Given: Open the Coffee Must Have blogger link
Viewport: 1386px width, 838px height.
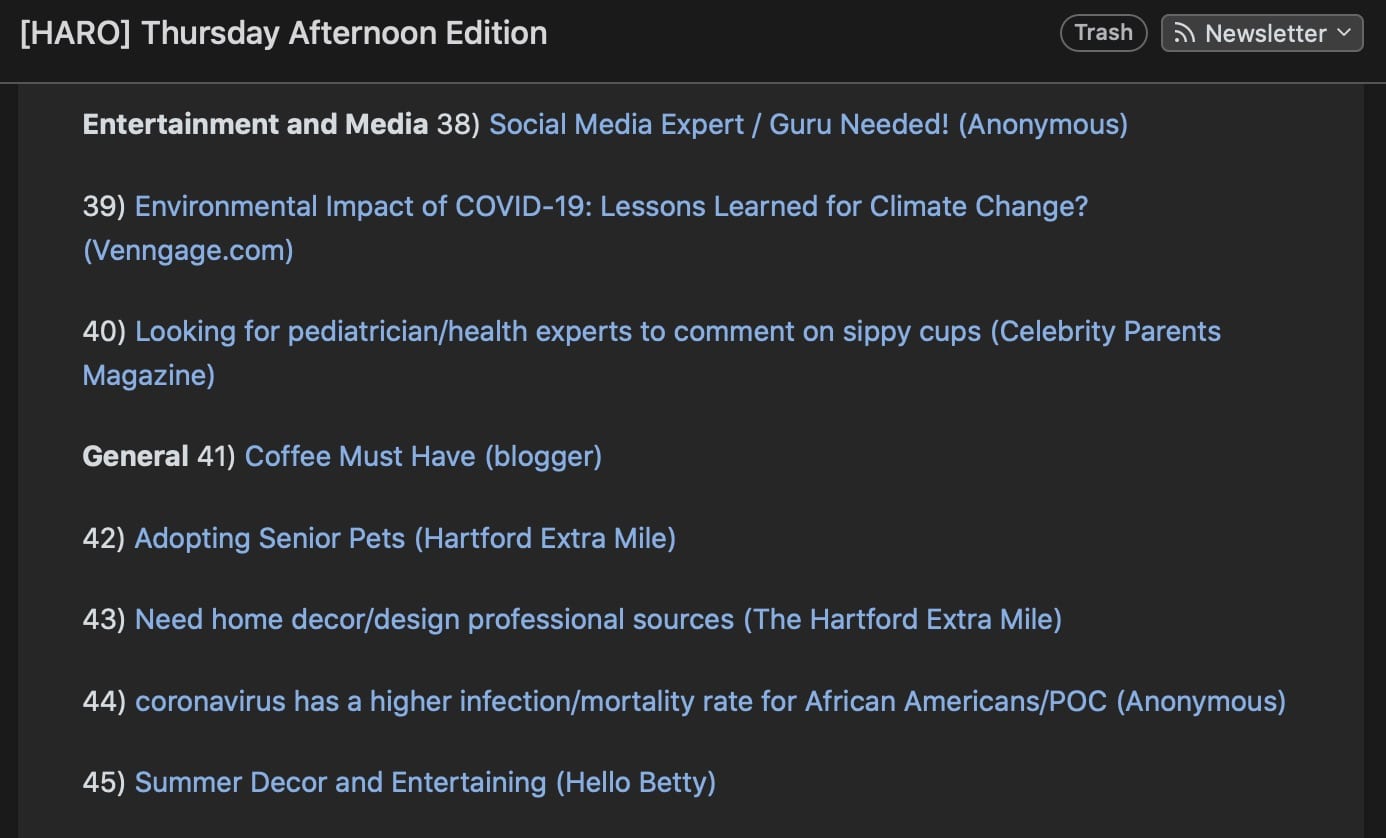Looking at the screenshot, I should (x=362, y=456).
